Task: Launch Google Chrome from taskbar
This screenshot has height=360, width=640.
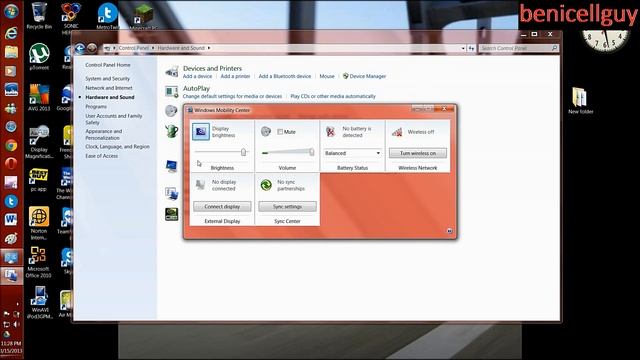Action: pyautogui.click(x=11, y=145)
